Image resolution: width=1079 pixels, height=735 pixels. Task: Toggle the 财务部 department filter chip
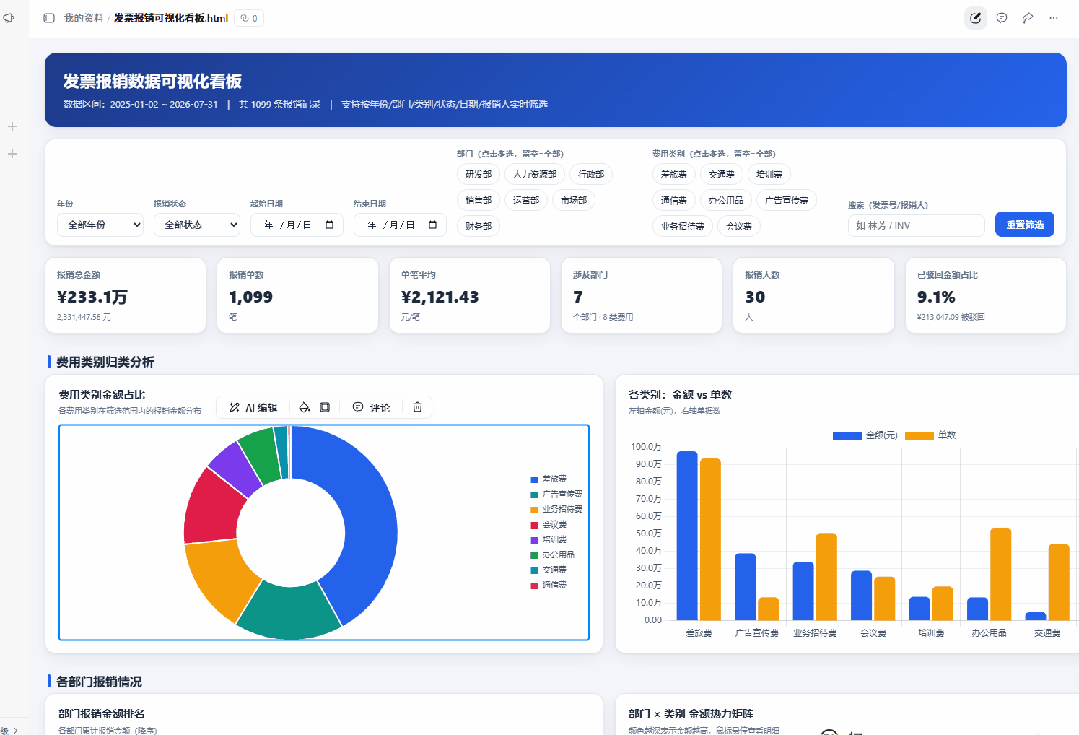pos(478,226)
